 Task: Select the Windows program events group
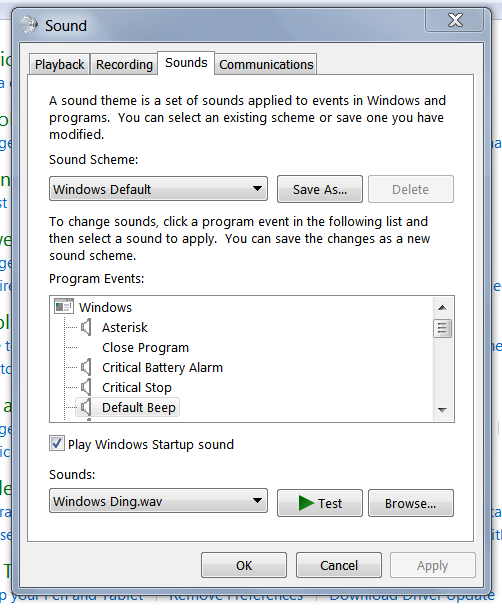pyautogui.click(x=105, y=307)
